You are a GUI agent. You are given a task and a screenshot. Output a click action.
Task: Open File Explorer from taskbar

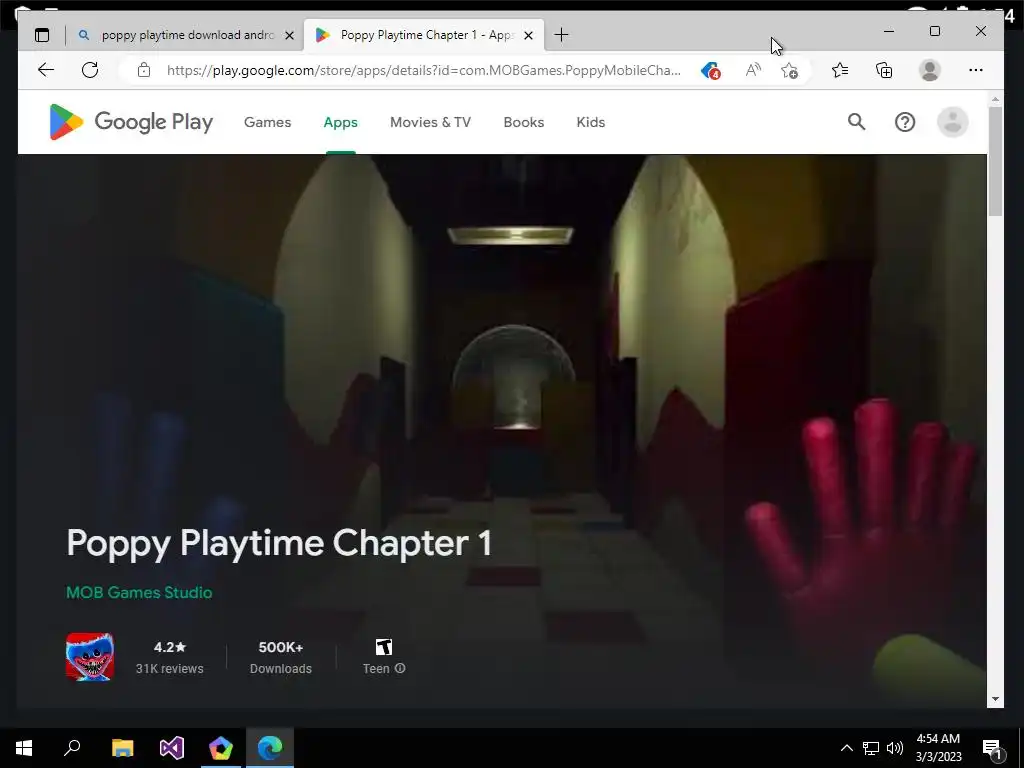pyautogui.click(x=122, y=748)
